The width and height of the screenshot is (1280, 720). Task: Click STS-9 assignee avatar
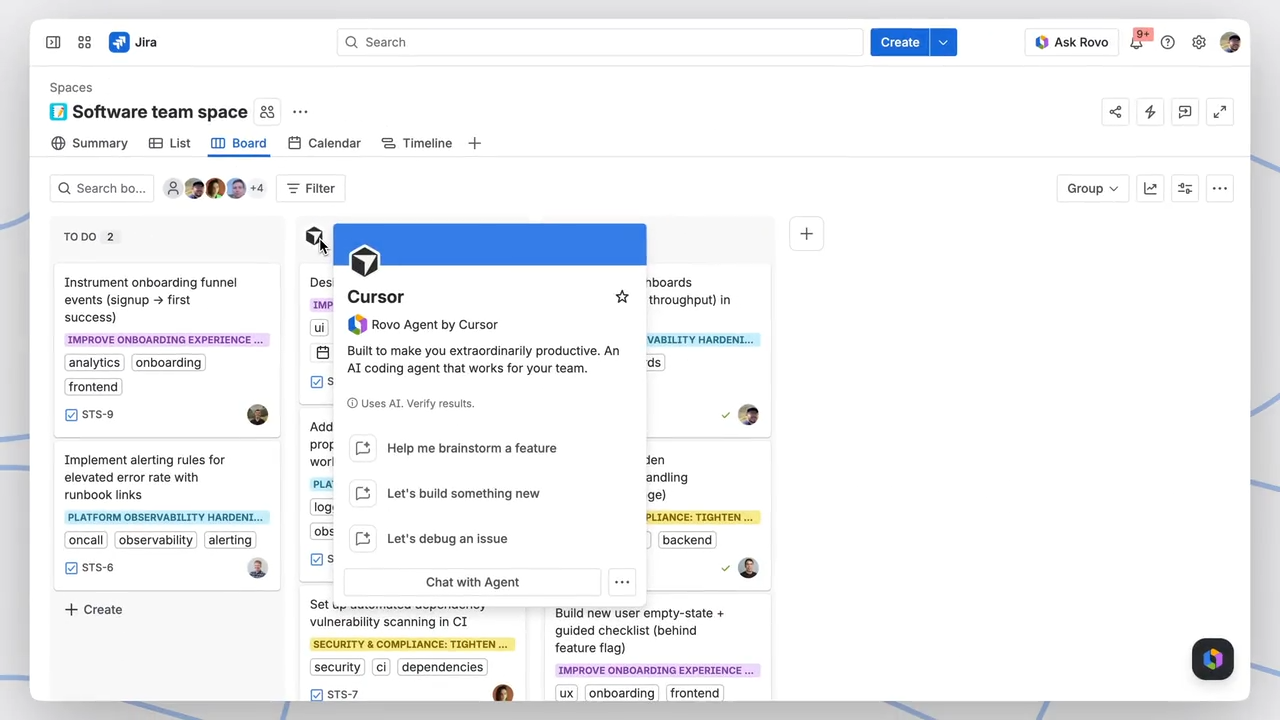258,415
